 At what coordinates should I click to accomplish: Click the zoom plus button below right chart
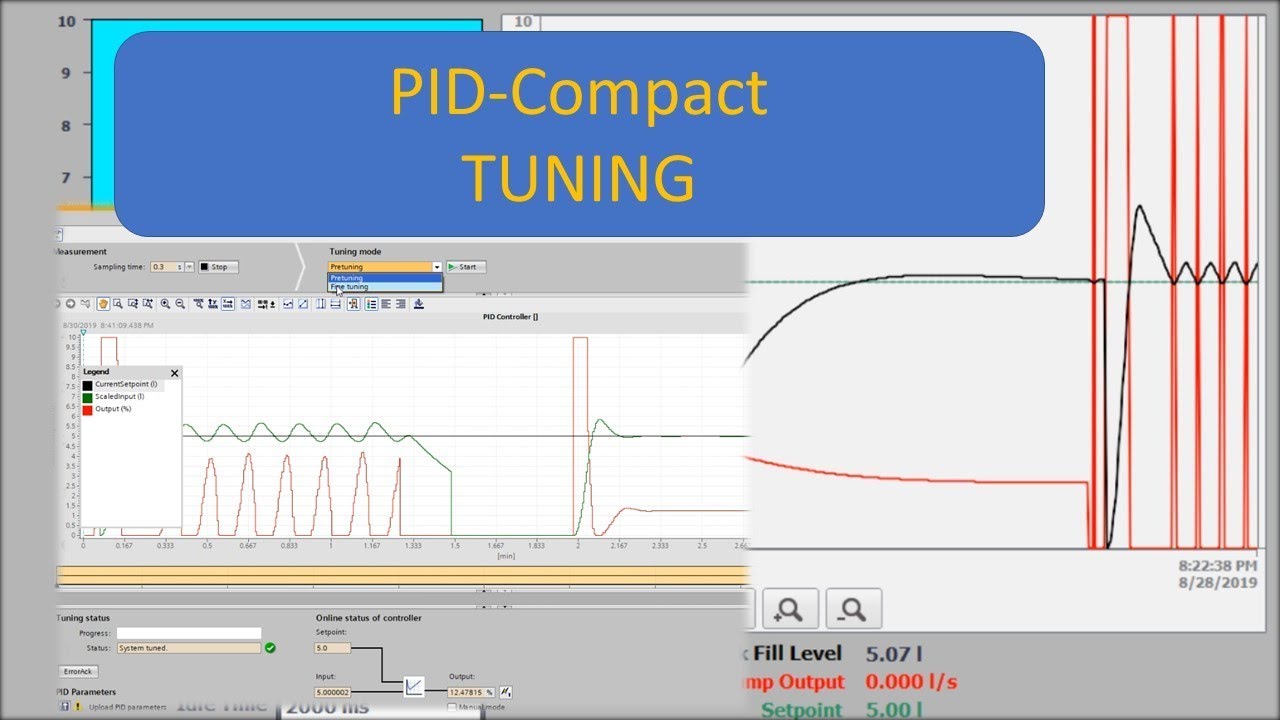tap(790, 608)
